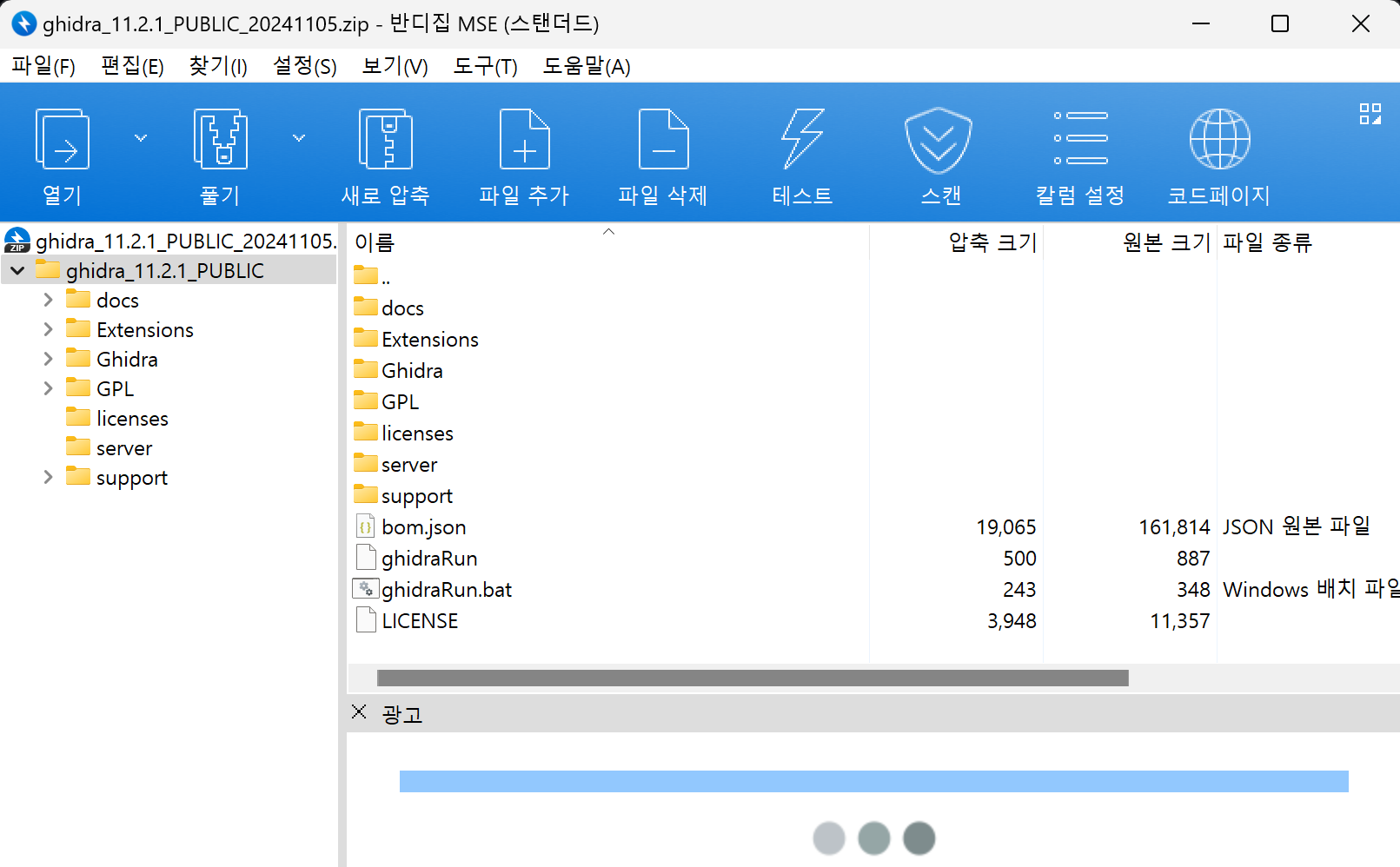Expand the Extensions folder in the tree
The width and height of the screenshot is (1400, 867).
[x=48, y=330]
